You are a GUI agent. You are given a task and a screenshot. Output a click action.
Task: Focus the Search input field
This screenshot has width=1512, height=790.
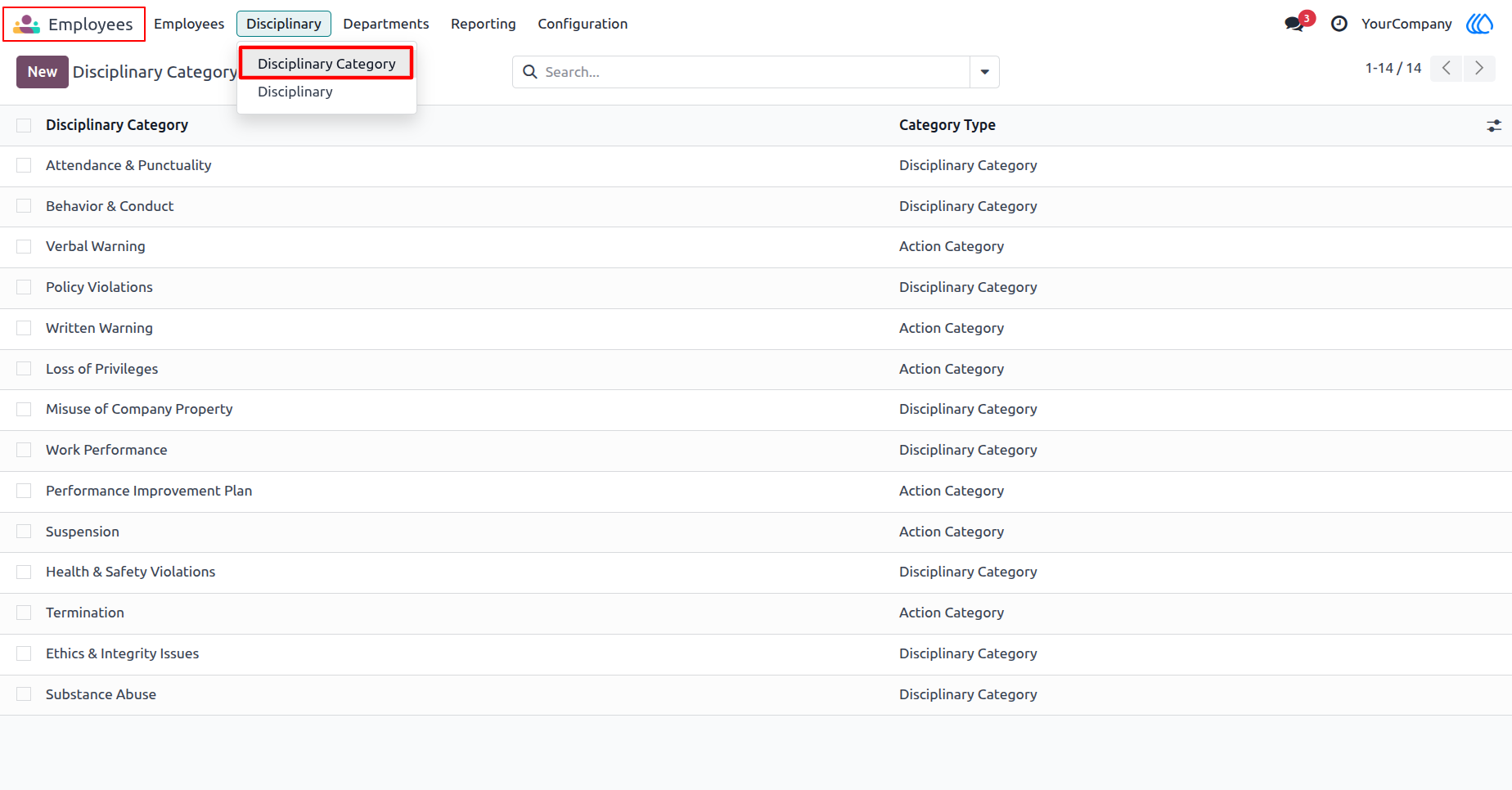pyautogui.click(x=753, y=72)
